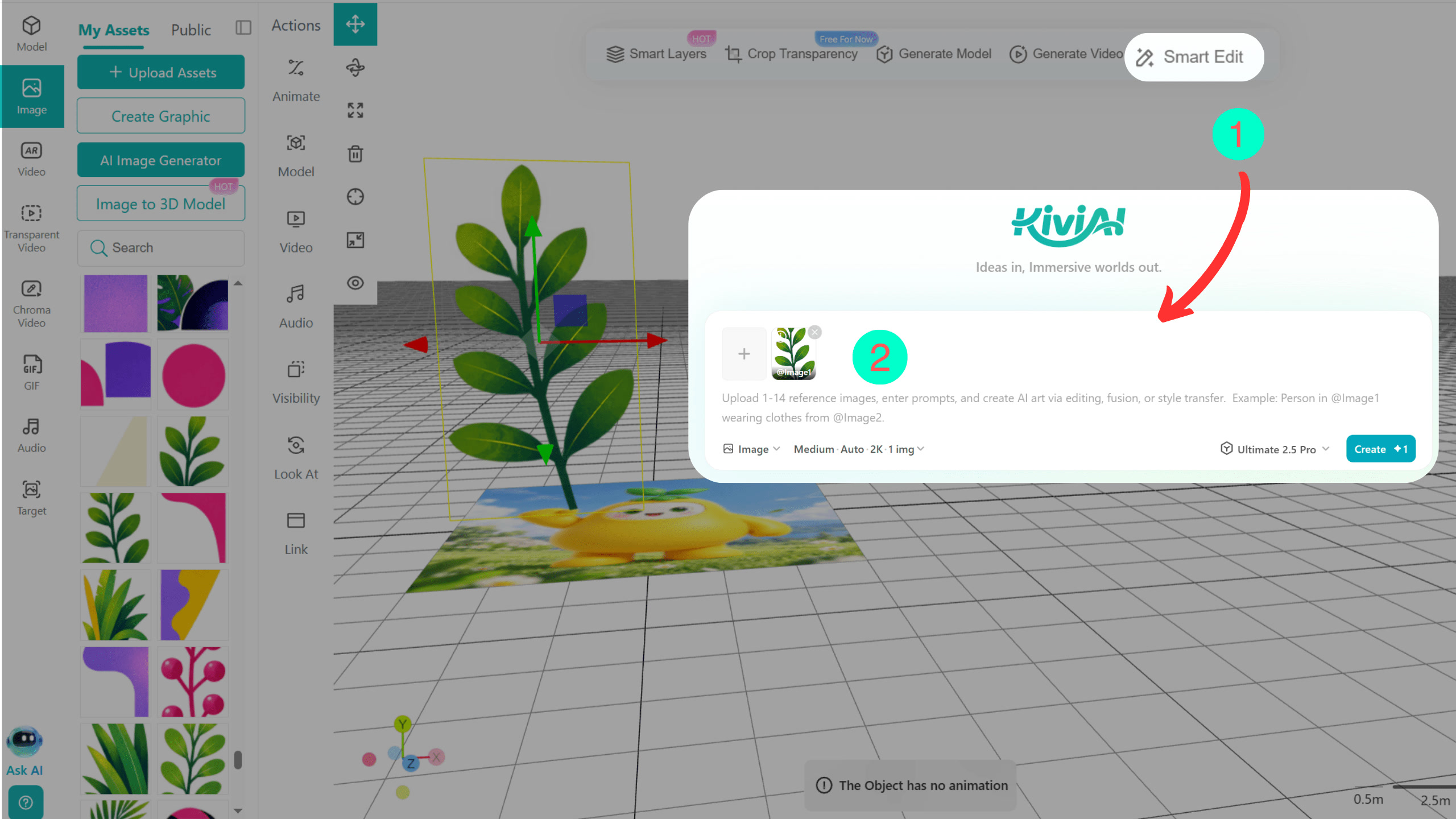Screen dimensions: 1456x819
Task: Click Generate Video in top toolbar
Action: (x=1066, y=53)
